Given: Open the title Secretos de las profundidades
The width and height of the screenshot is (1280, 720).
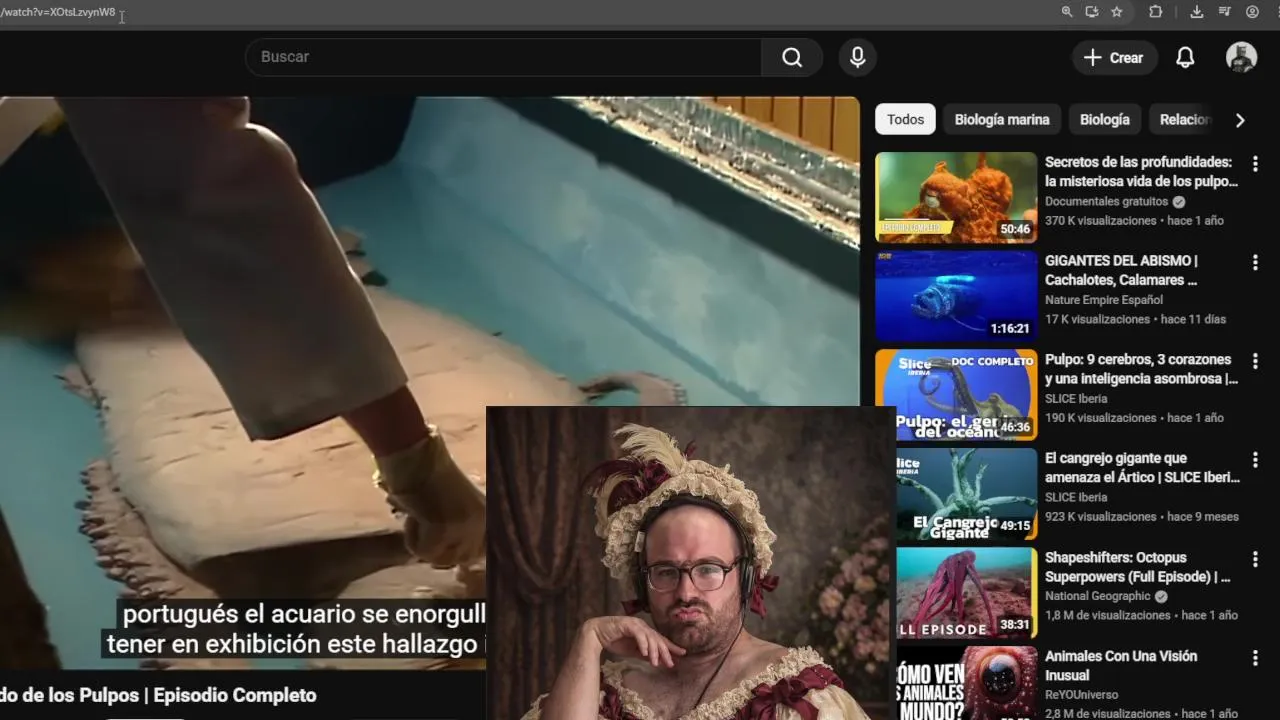Looking at the screenshot, I should (x=1141, y=171).
